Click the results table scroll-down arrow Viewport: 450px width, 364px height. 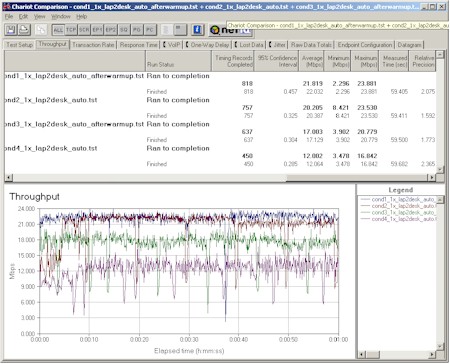click(440, 169)
